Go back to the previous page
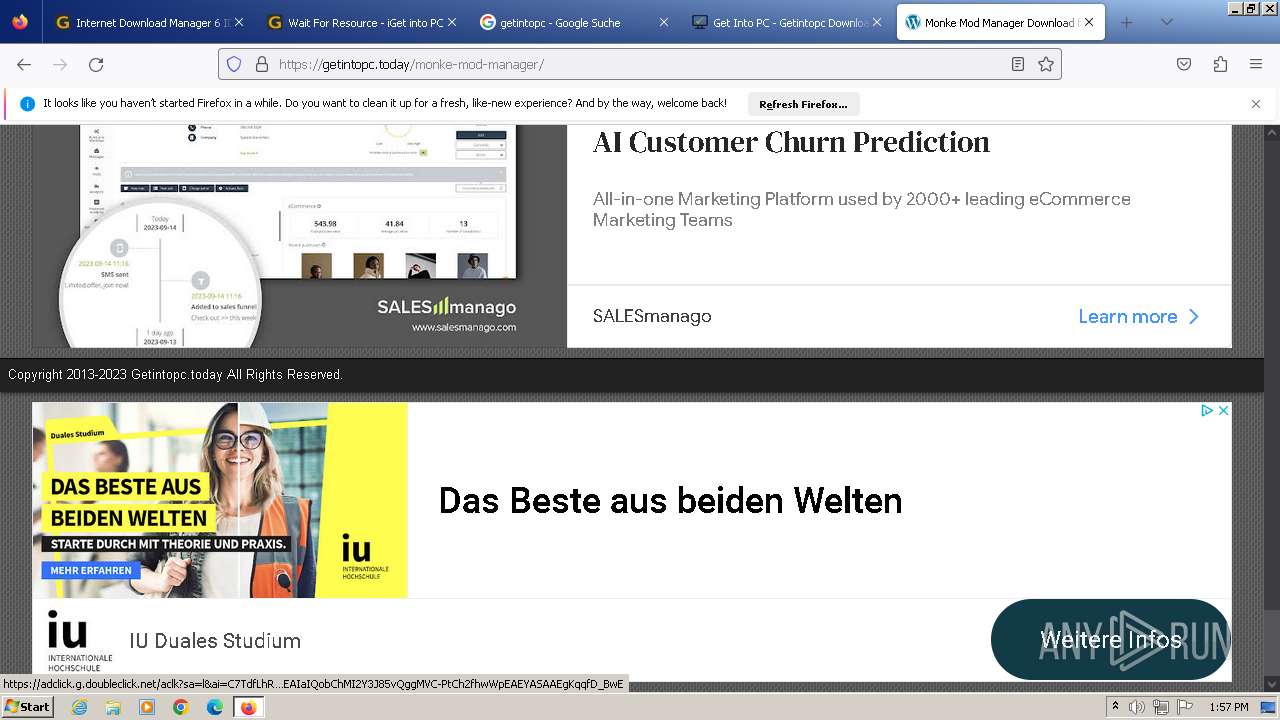The height and width of the screenshot is (720, 1280). coord(24,64)
